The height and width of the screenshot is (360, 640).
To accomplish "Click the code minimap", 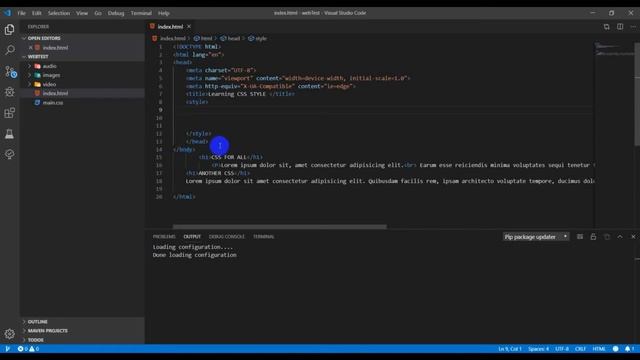I will click(614, 50).
